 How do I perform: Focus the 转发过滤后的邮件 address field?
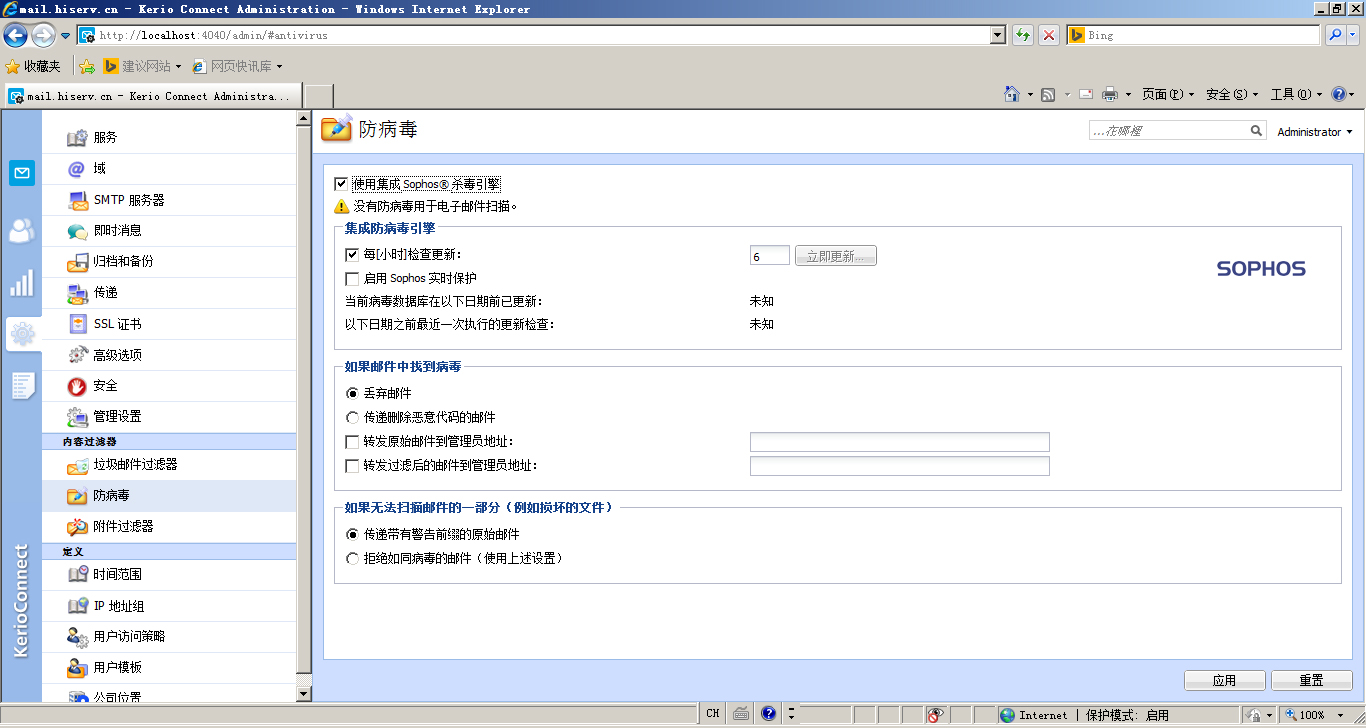pos(899,466)
